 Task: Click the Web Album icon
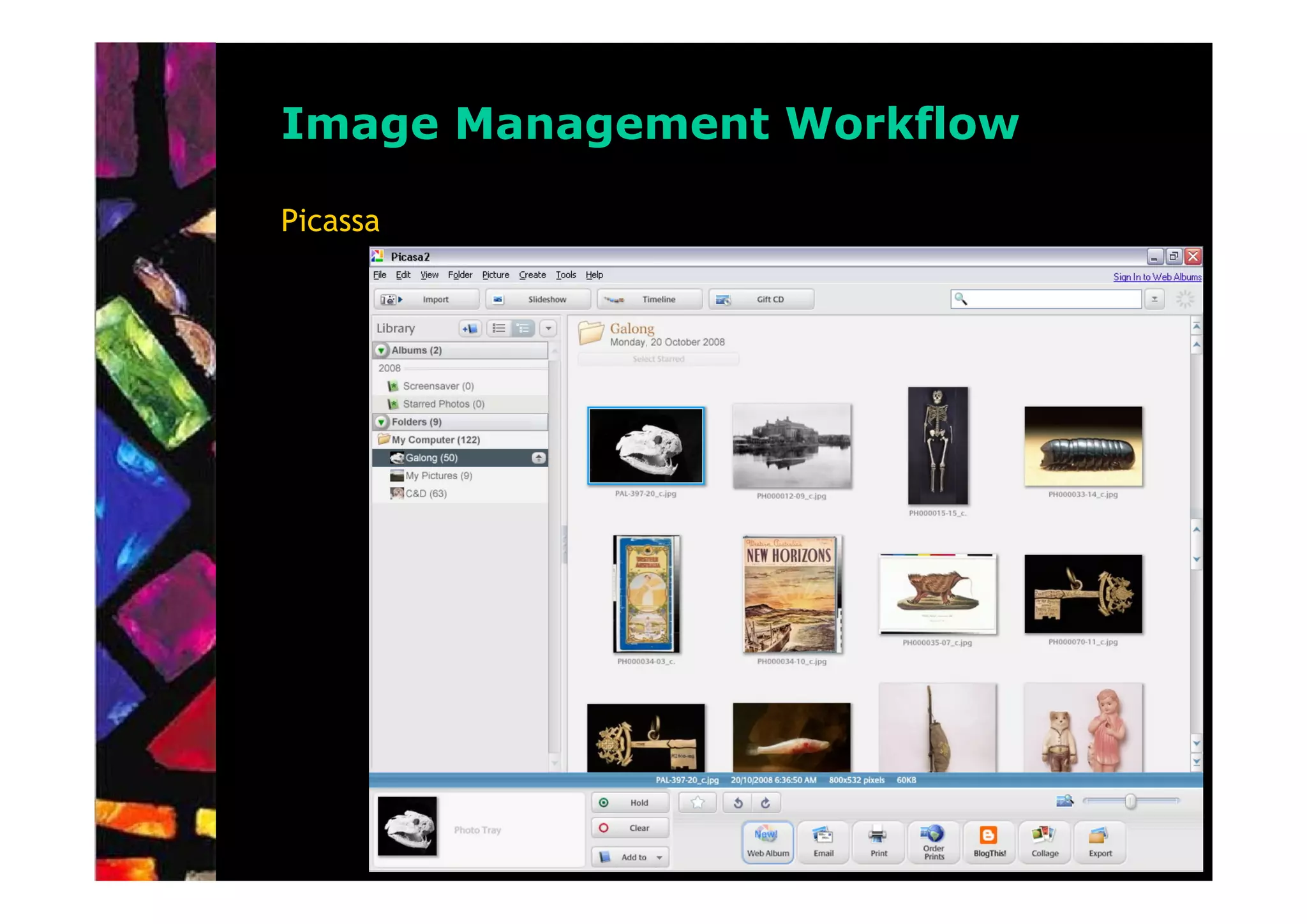[768, 842]
